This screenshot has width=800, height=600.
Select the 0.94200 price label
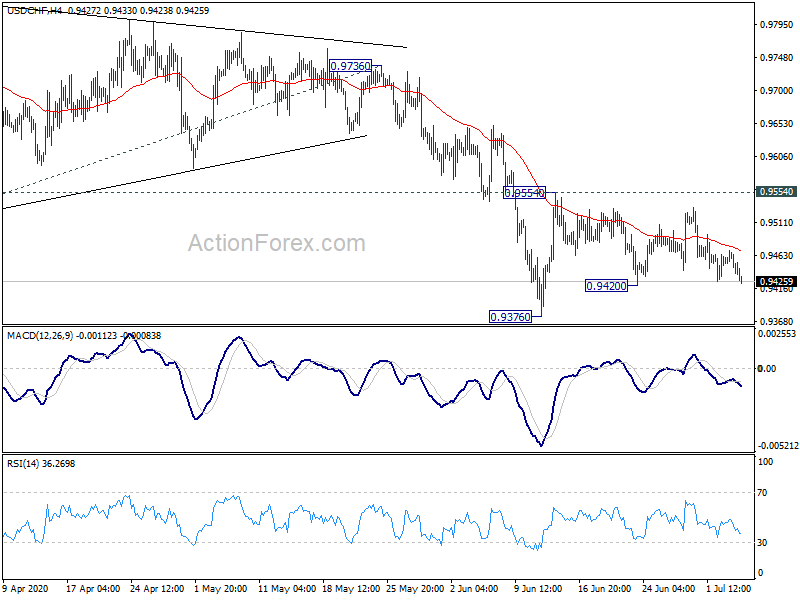click(x=606, y=286)
